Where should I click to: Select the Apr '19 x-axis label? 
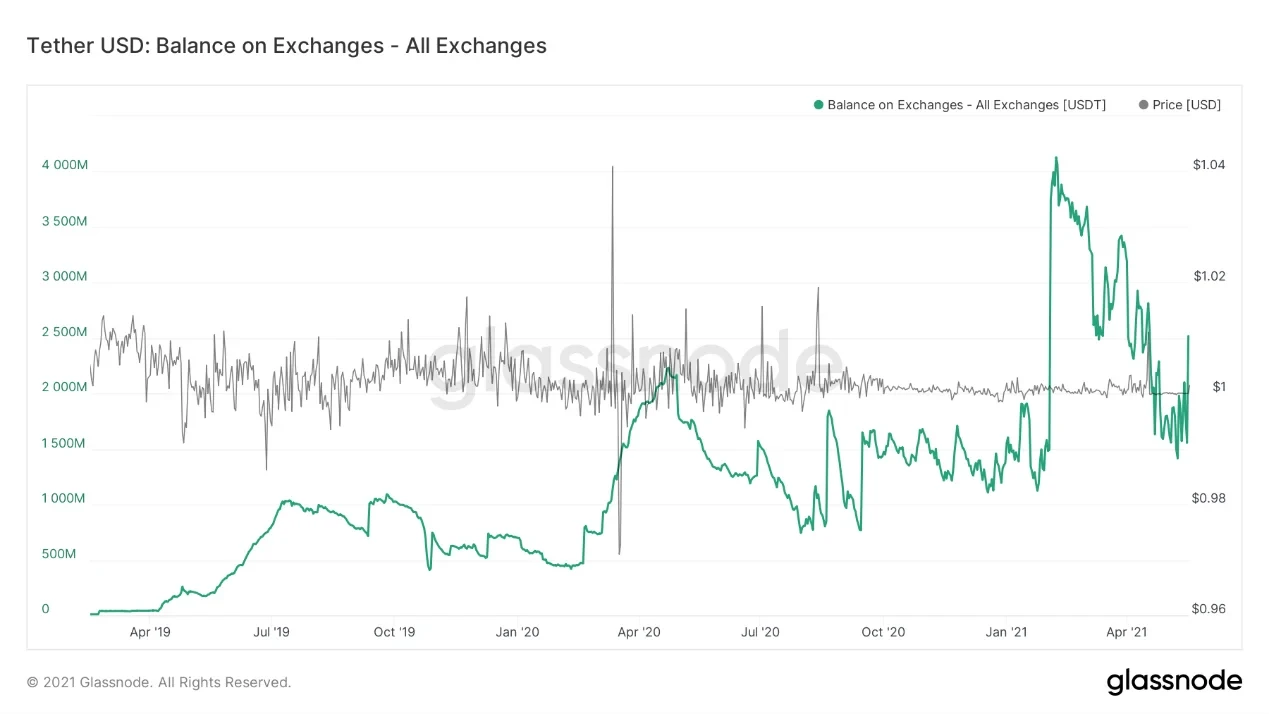click(150, 632)
